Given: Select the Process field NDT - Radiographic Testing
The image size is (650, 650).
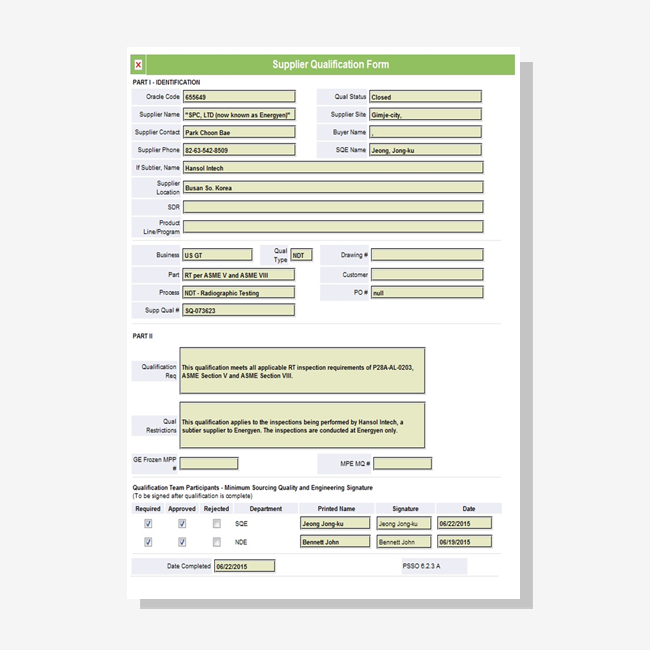Looking at the screenshot, I should tap(239, 293).
